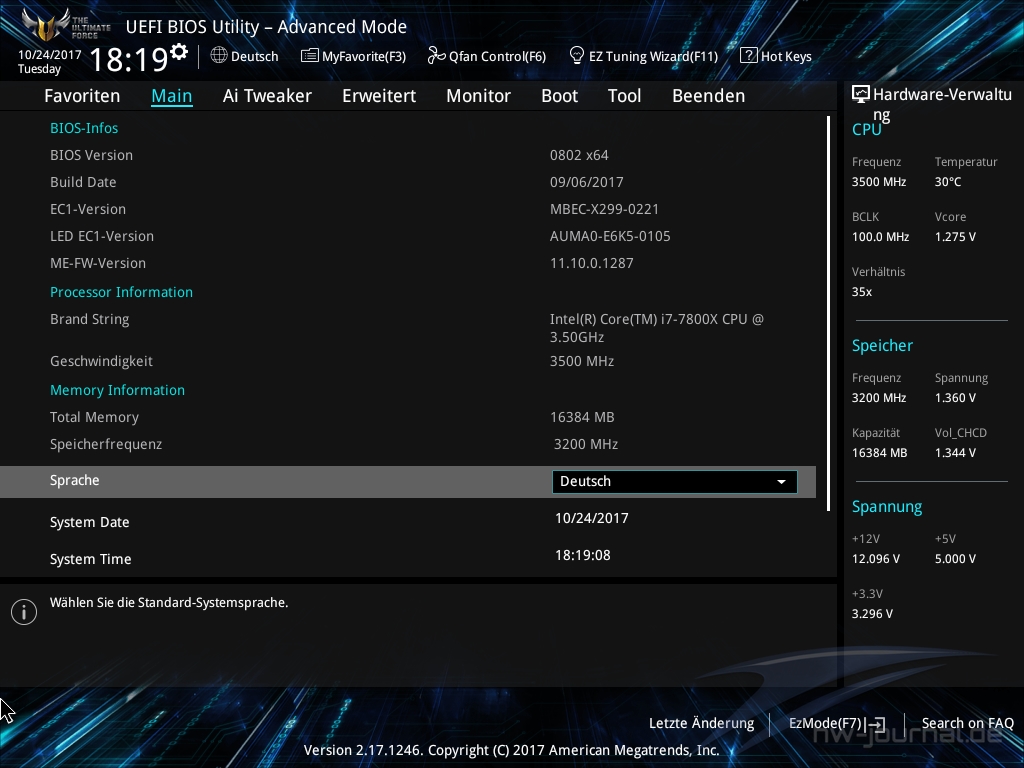
Task: Select the Deutsch language combo box
Action: click(675, 482)
